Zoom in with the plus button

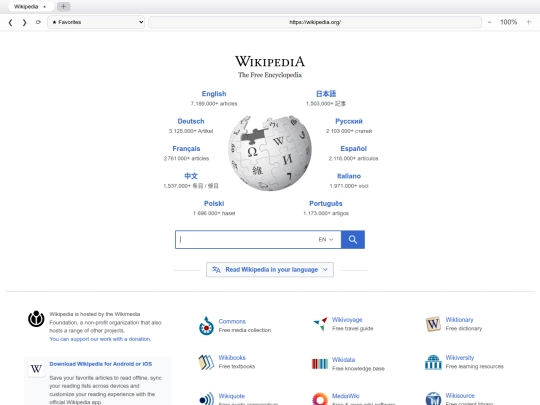(529, 22)
